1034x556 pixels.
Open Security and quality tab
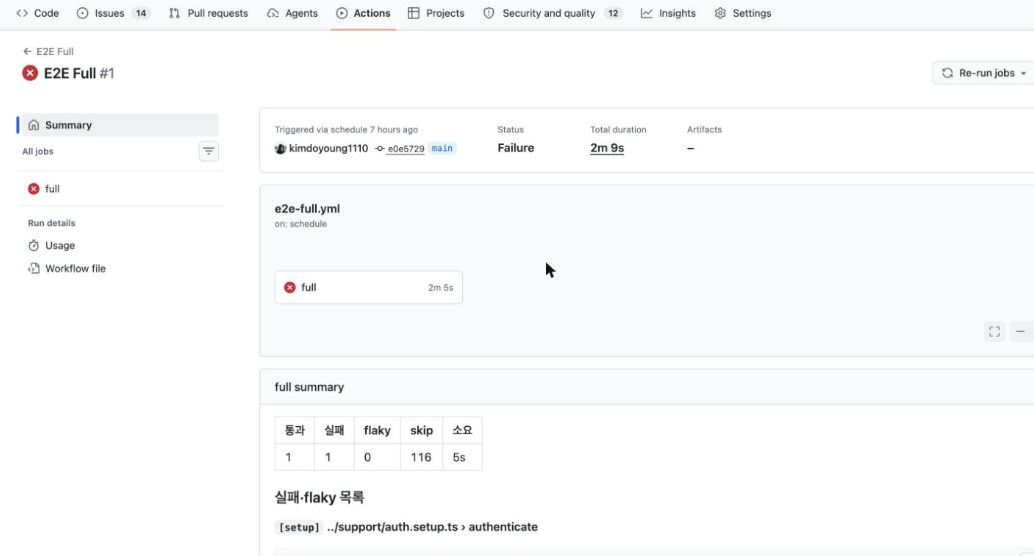[x=552, y=13]
